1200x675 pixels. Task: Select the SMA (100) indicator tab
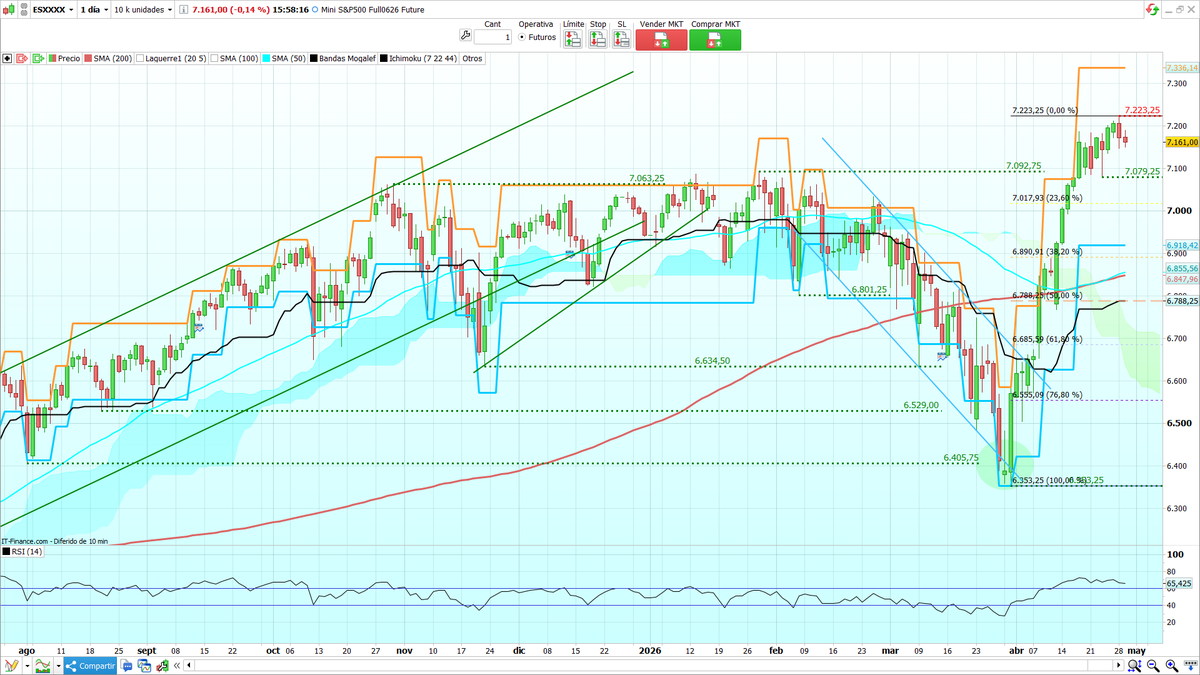(x=234, y=59)
